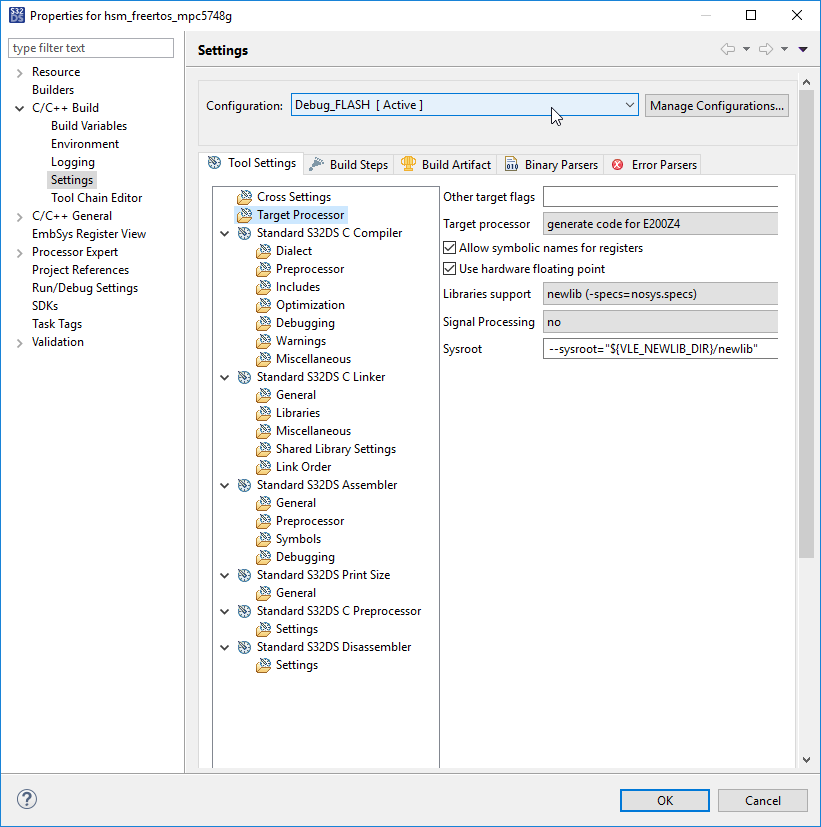
Task: Select Environment in sidebar
Action: 85,144
